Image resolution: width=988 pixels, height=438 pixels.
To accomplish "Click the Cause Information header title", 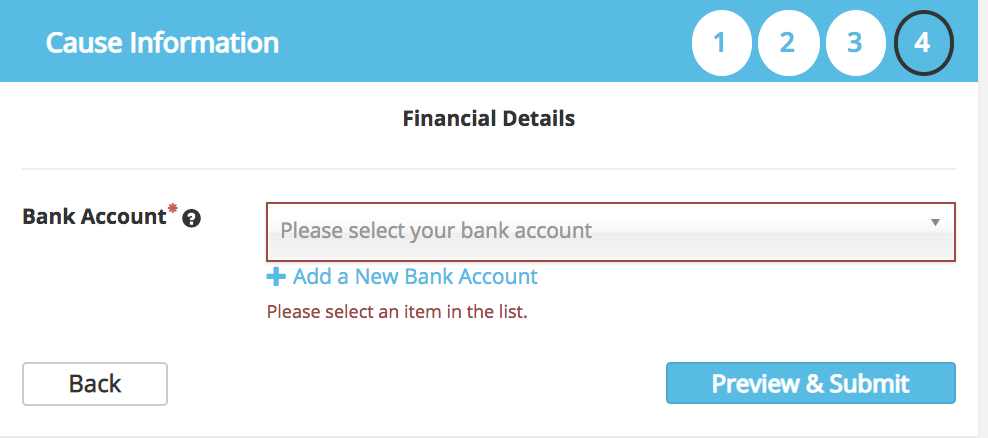I will point(162,43).
